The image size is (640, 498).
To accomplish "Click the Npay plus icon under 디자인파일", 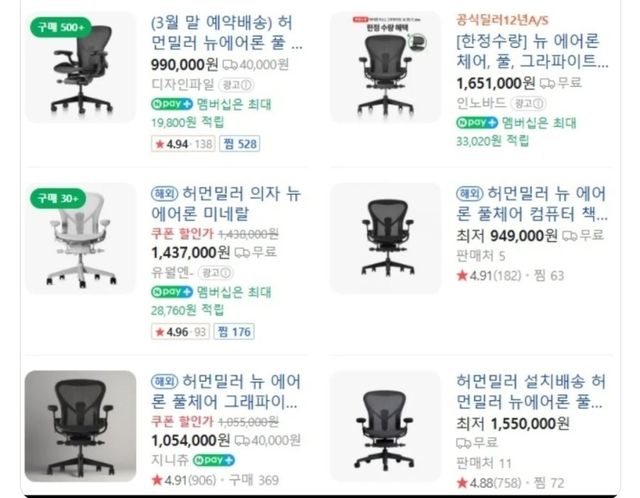I will 172,104.
